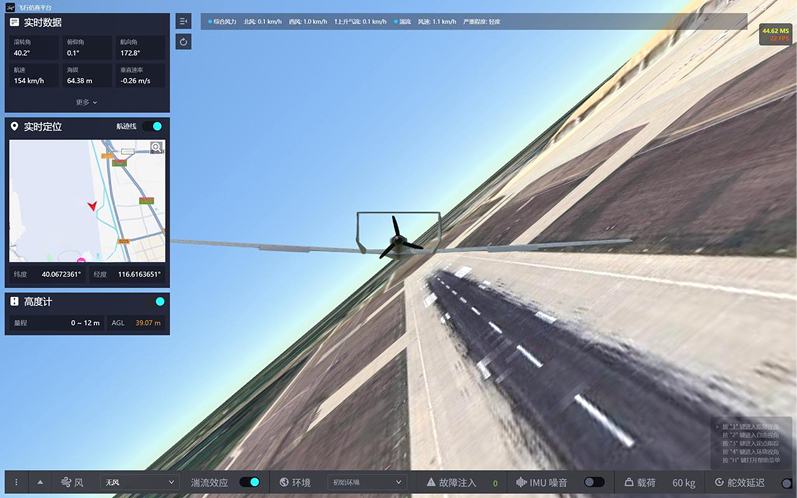Screen dimensions: 797x498
Task: Click the 载荷 payload weight icon
Action: (x=629, y=482)
